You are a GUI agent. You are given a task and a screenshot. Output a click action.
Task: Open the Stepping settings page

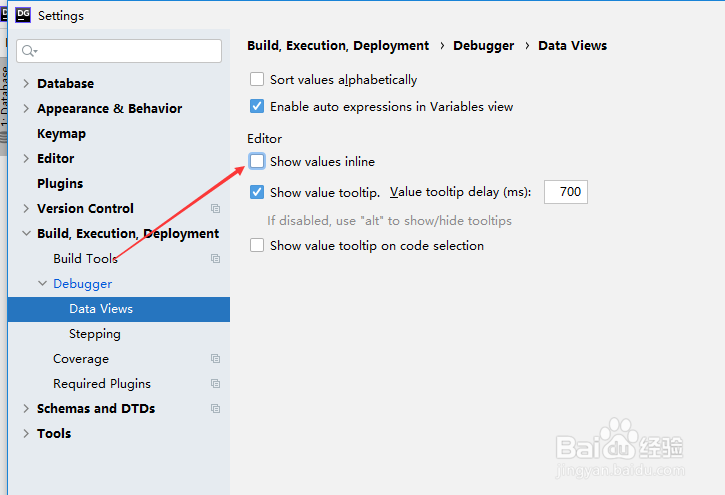click(x=94, y=334)
